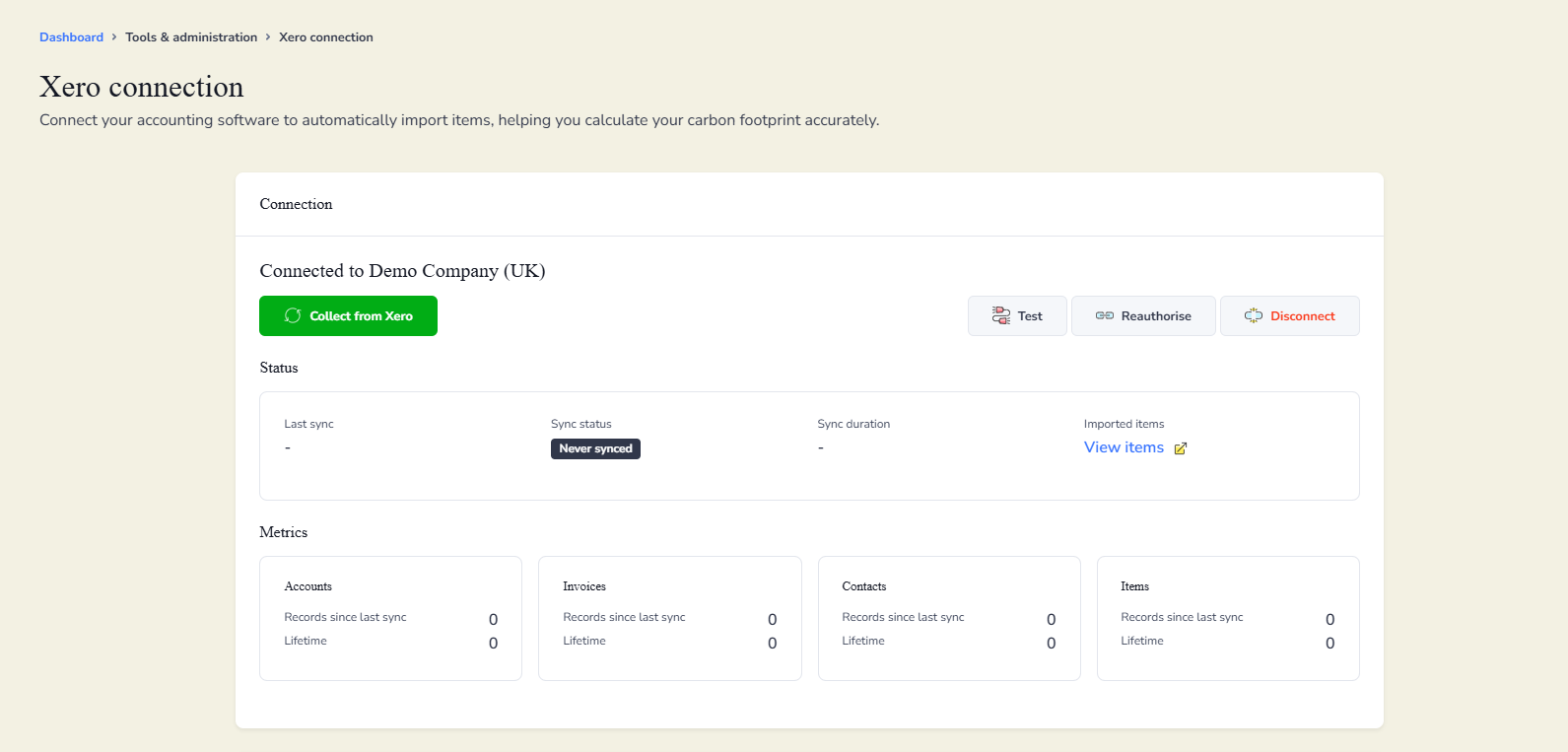1568x752 pixels.
Task: Click Lifetime label in Items card
Action: click(1142, 641)
